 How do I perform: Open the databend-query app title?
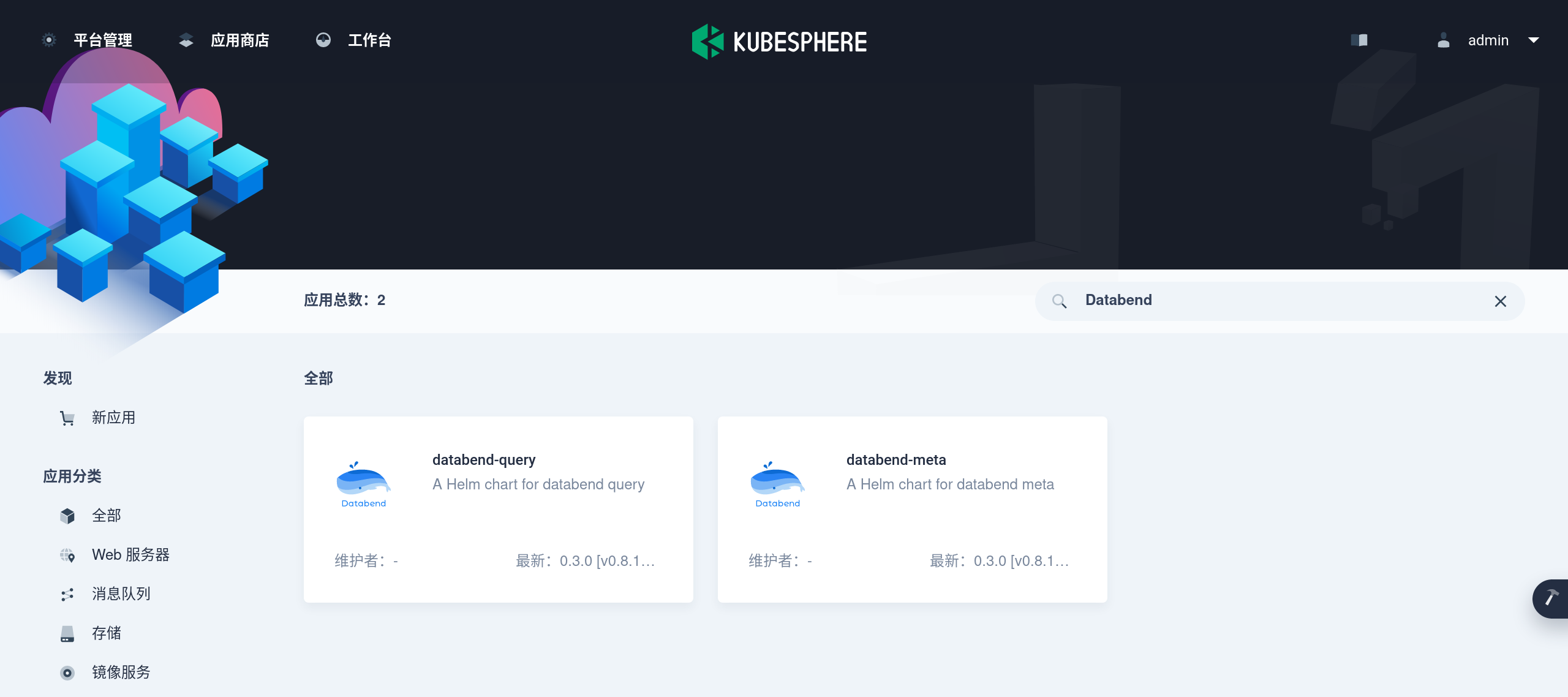click(483, 460)
